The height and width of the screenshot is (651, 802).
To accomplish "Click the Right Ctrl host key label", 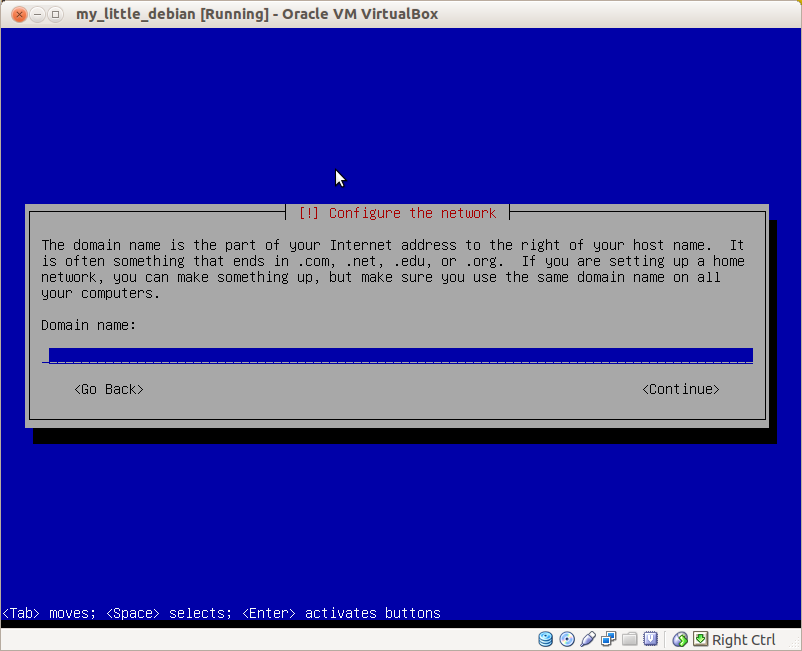I will tap(743, 640).
